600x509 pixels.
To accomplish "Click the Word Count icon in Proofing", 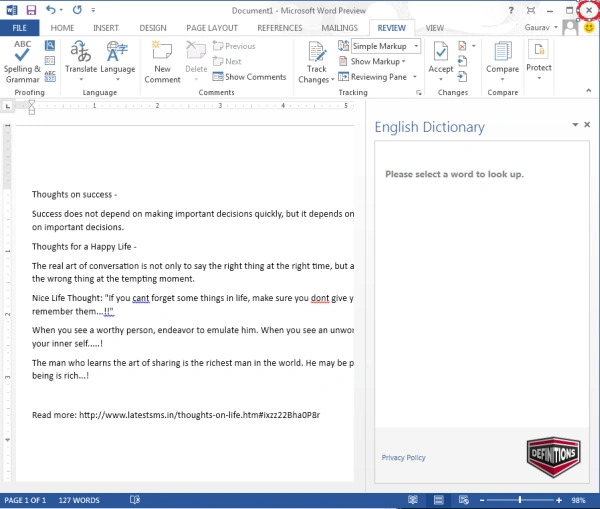I will click(50, 76).
